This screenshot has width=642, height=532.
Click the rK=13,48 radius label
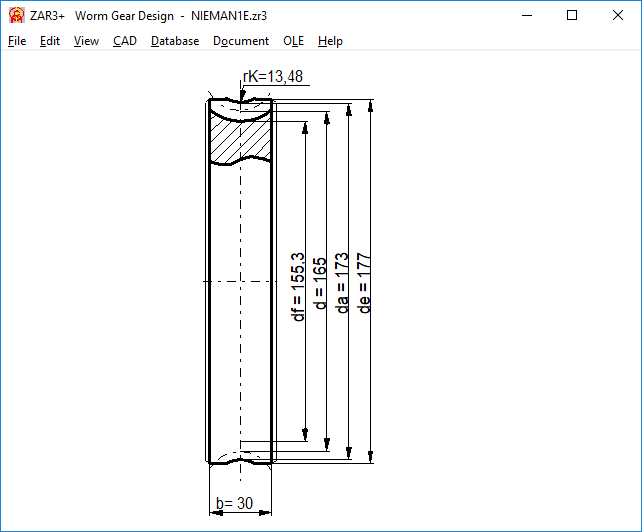pos(274,77)
